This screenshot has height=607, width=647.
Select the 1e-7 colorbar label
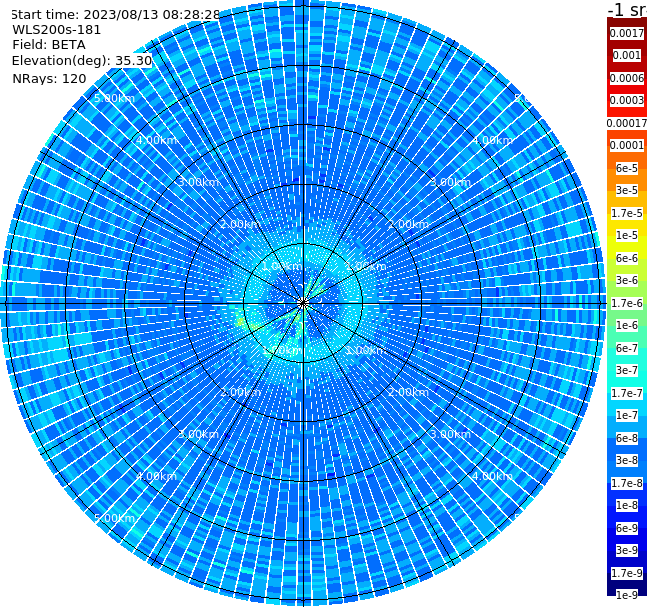pyautogui.click(x=627, y=416)
